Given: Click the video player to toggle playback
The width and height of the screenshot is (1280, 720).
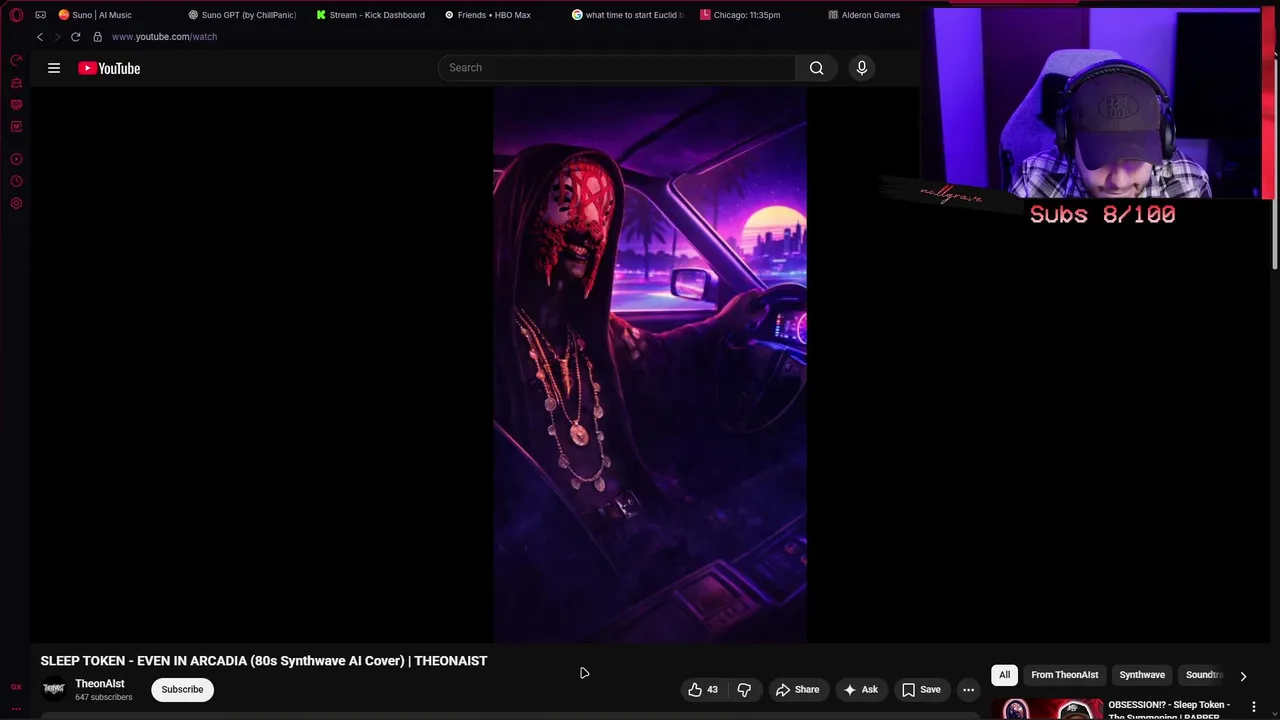Looking at the screenshot, I should 650,365.
